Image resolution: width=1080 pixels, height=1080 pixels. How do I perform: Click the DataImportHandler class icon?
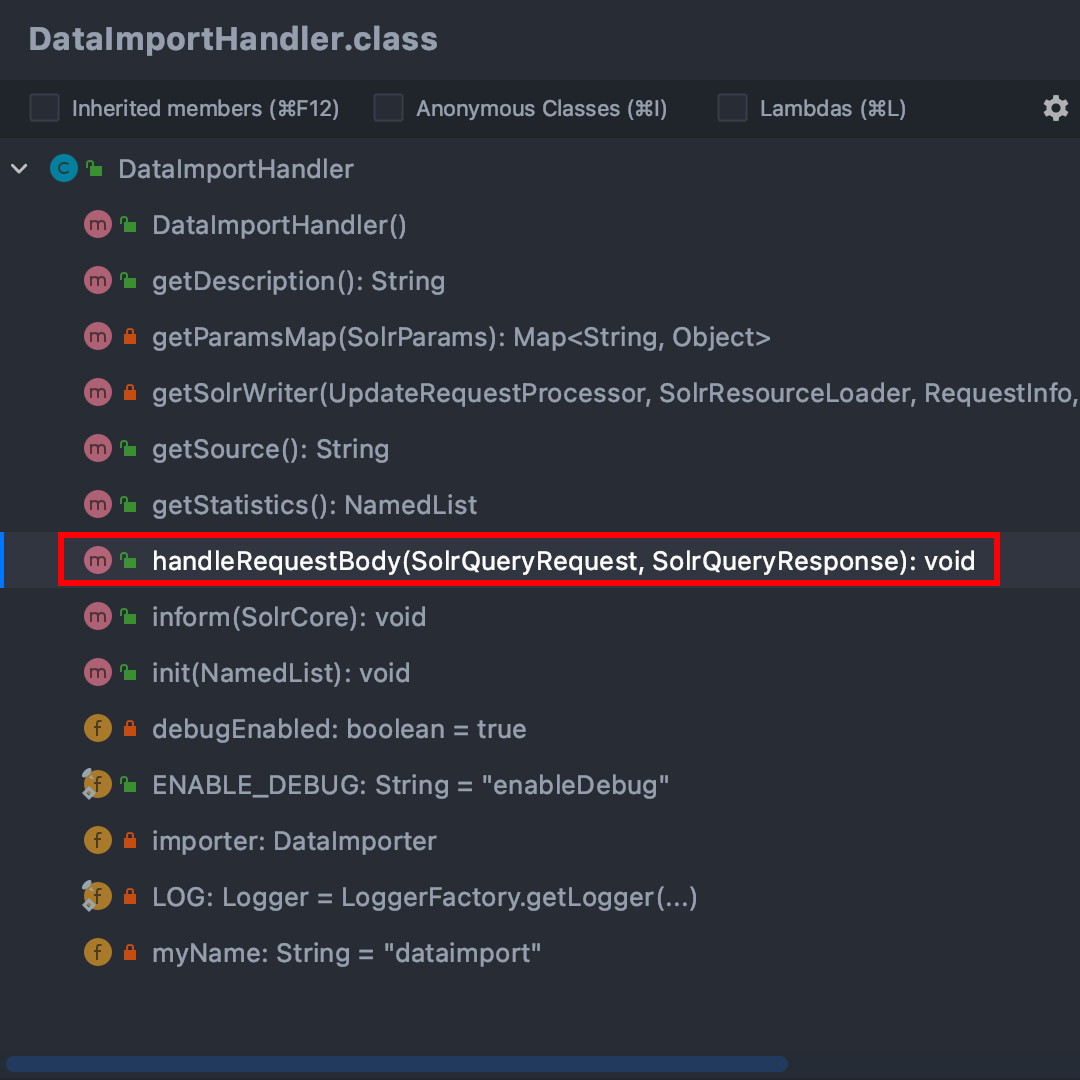coord(63,169)
